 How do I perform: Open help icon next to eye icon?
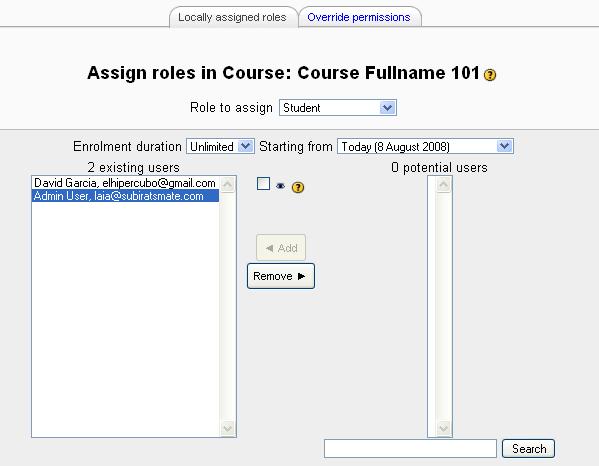pyautogui.click(x=298, y=187)
